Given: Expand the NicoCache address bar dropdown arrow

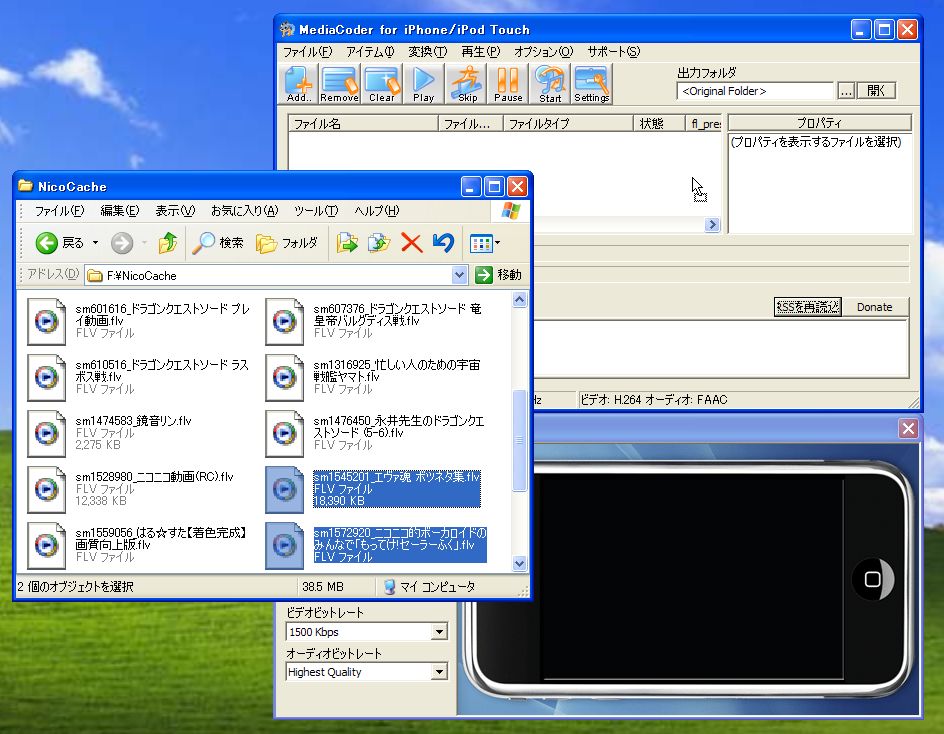Looking at the screenshot, I should click(x=459, y=275).
